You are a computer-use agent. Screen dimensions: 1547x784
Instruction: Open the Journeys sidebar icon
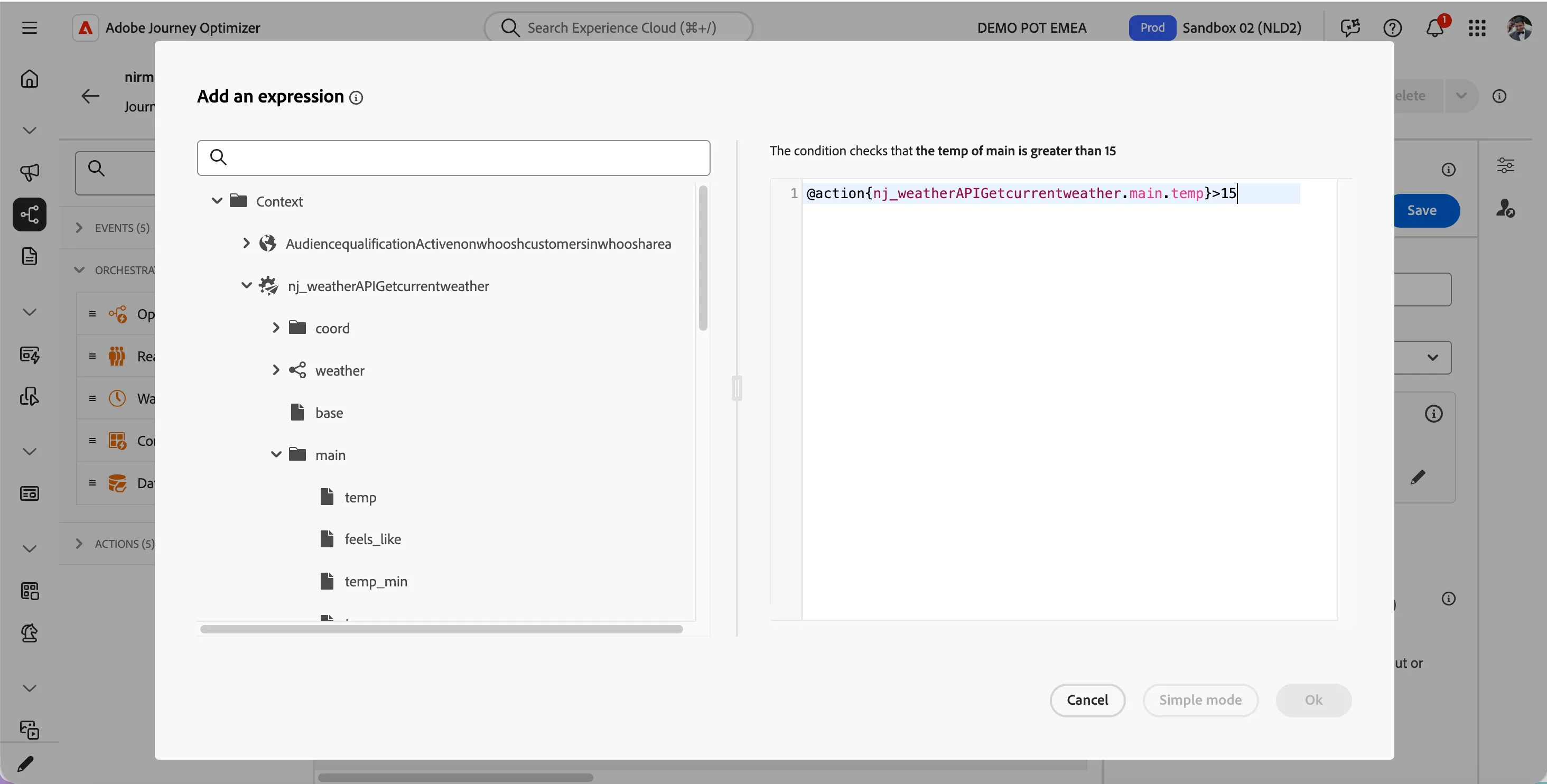[29, 214]
